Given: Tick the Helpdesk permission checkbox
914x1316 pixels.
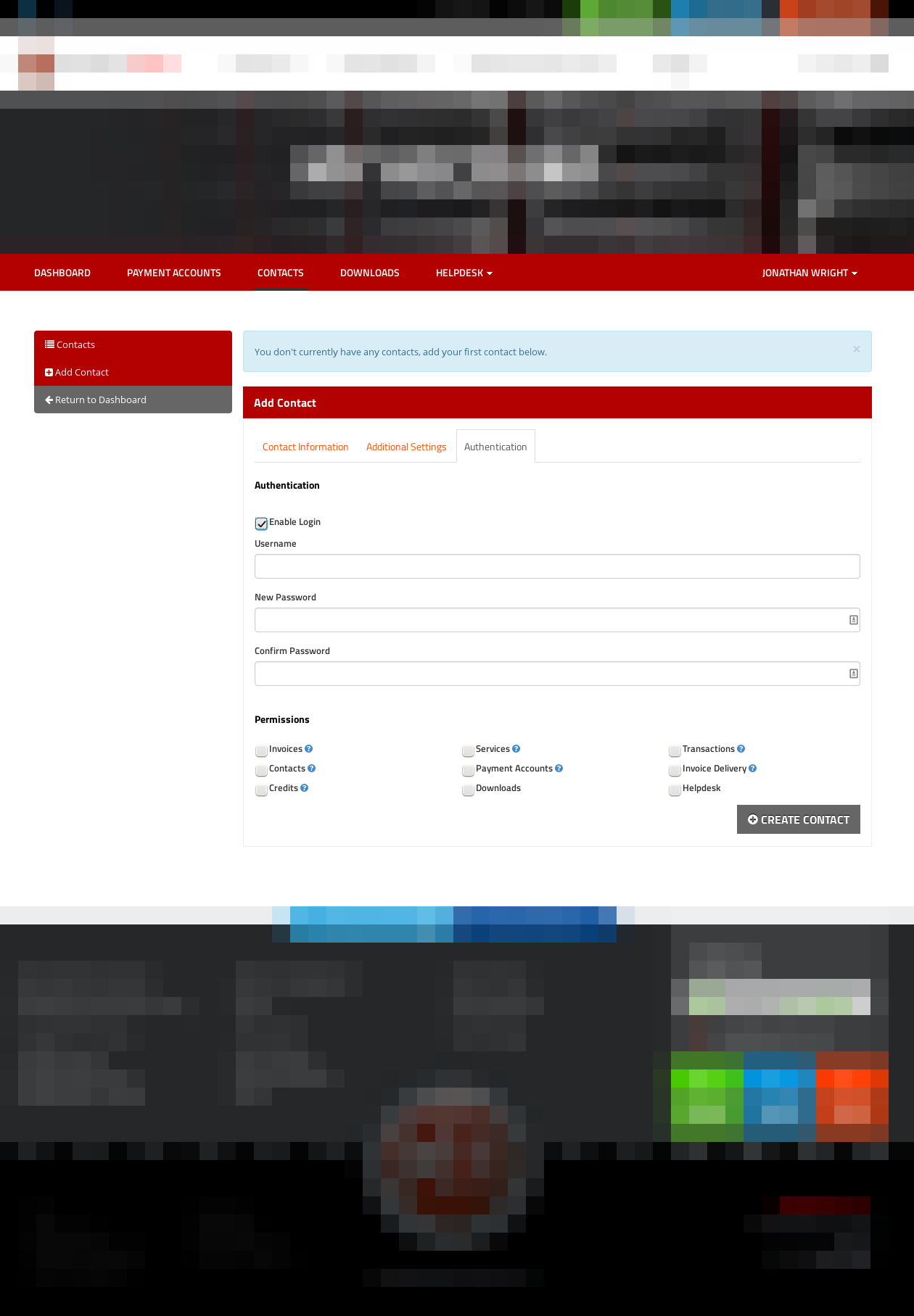Looking at the screenshot, I should click(x=675, y=790).
